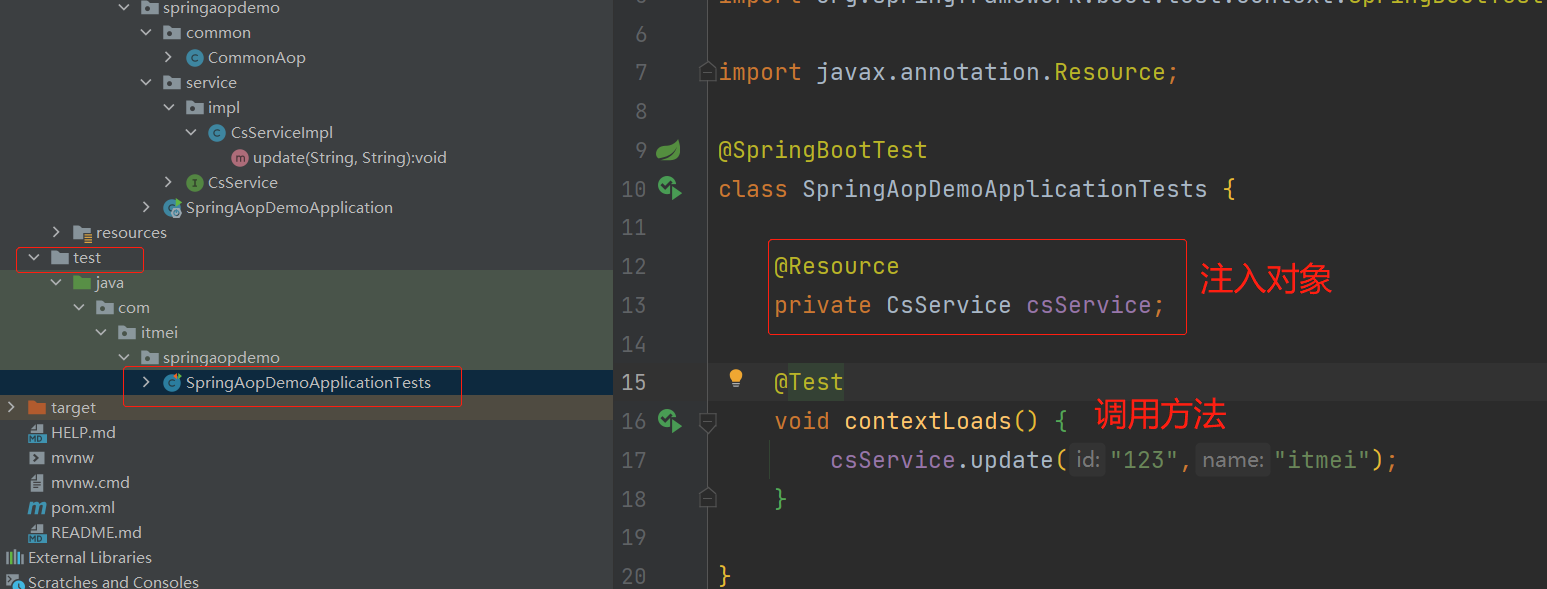
Task: Click the CsService interface icon
Action: tap(195, 183)
